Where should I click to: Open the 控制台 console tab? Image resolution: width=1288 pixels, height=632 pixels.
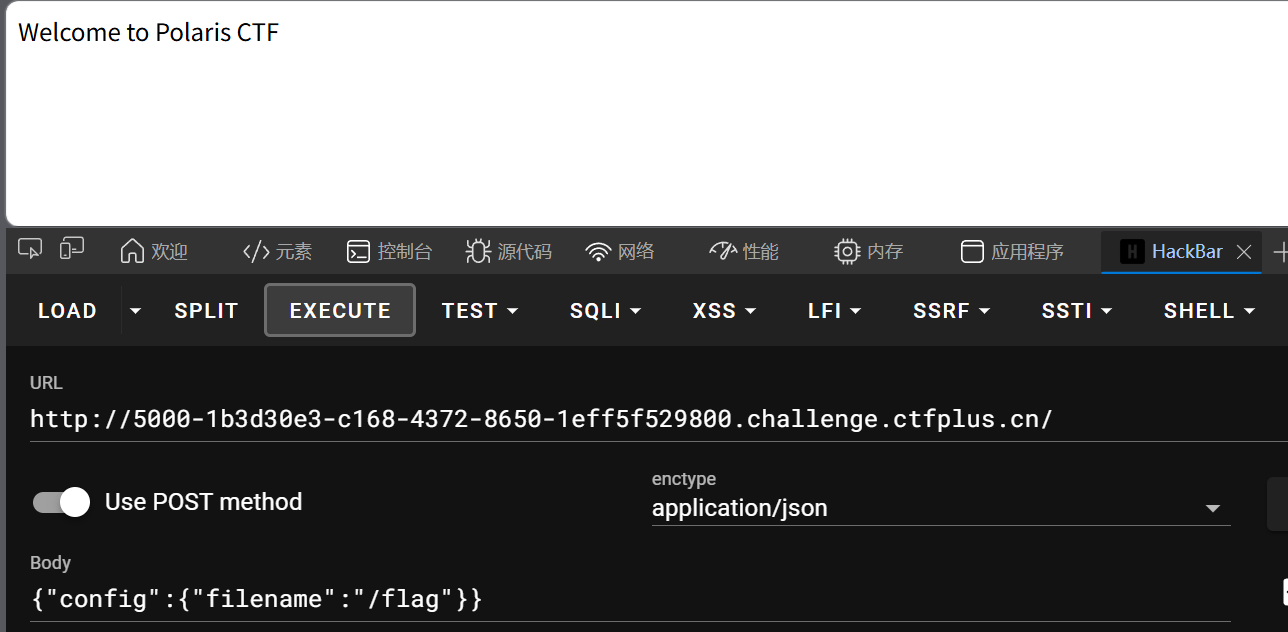pyautogui.click(x=389, y=252)
